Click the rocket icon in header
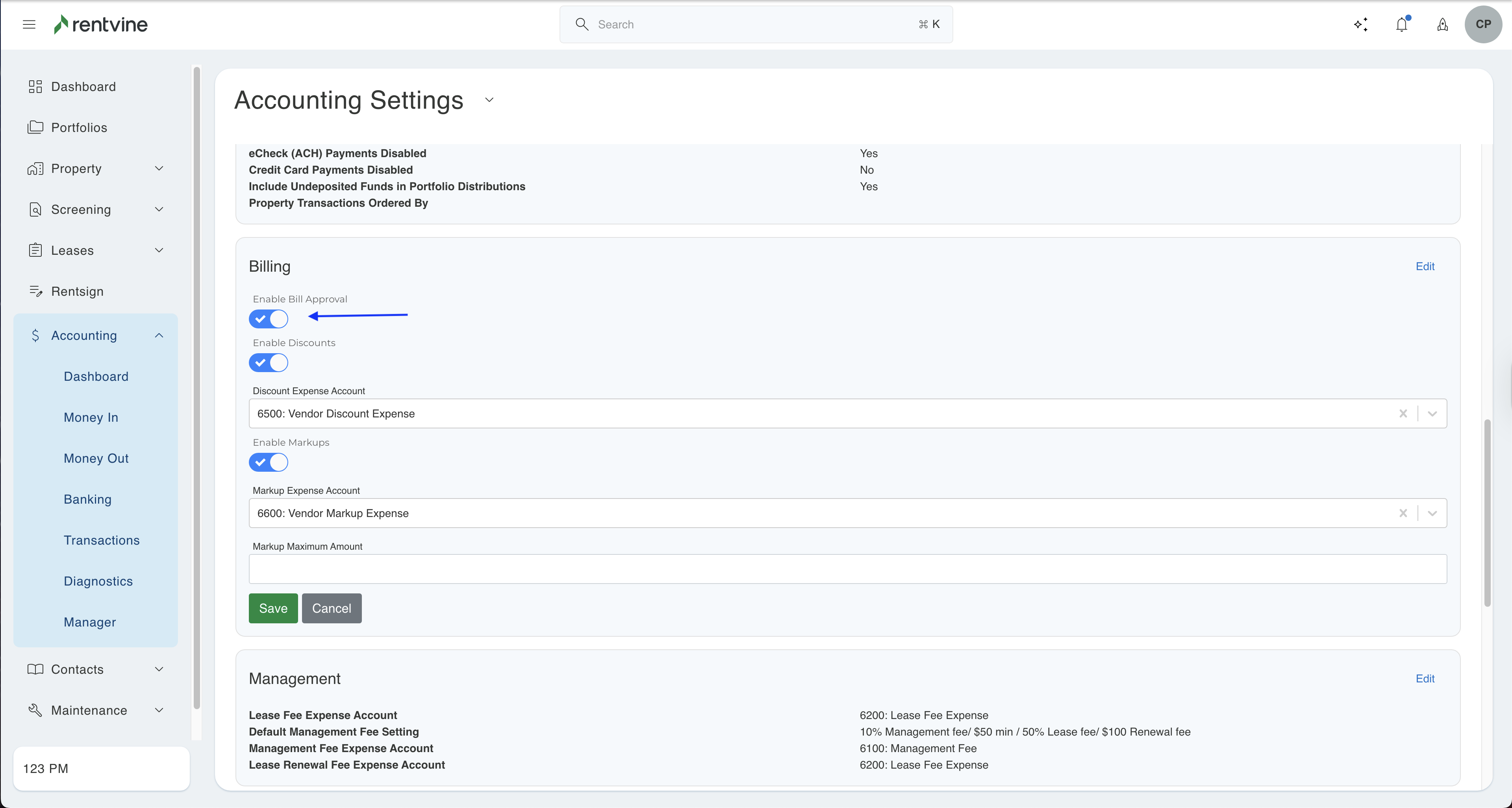 coord(1442,24)
